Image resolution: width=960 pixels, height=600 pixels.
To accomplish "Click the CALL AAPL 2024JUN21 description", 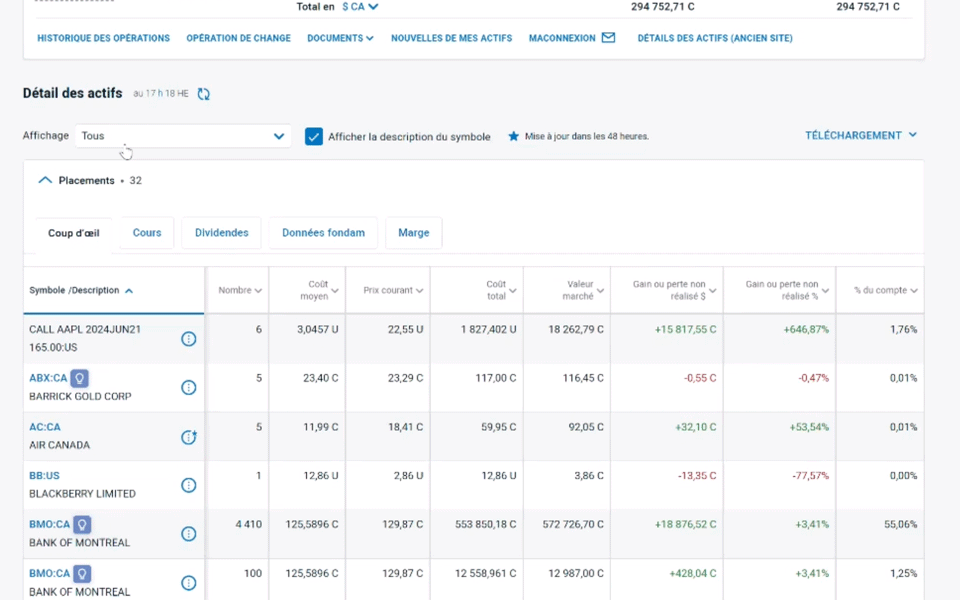I will (85, 339).
